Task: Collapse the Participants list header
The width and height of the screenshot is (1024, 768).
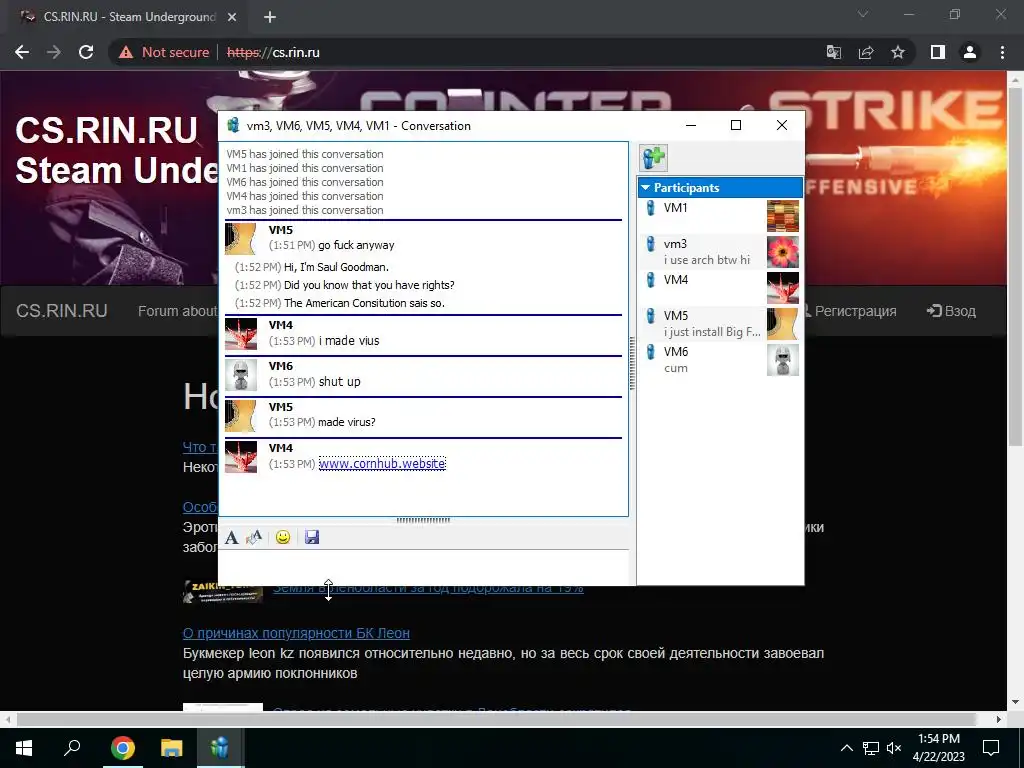Action: (720, 187)
